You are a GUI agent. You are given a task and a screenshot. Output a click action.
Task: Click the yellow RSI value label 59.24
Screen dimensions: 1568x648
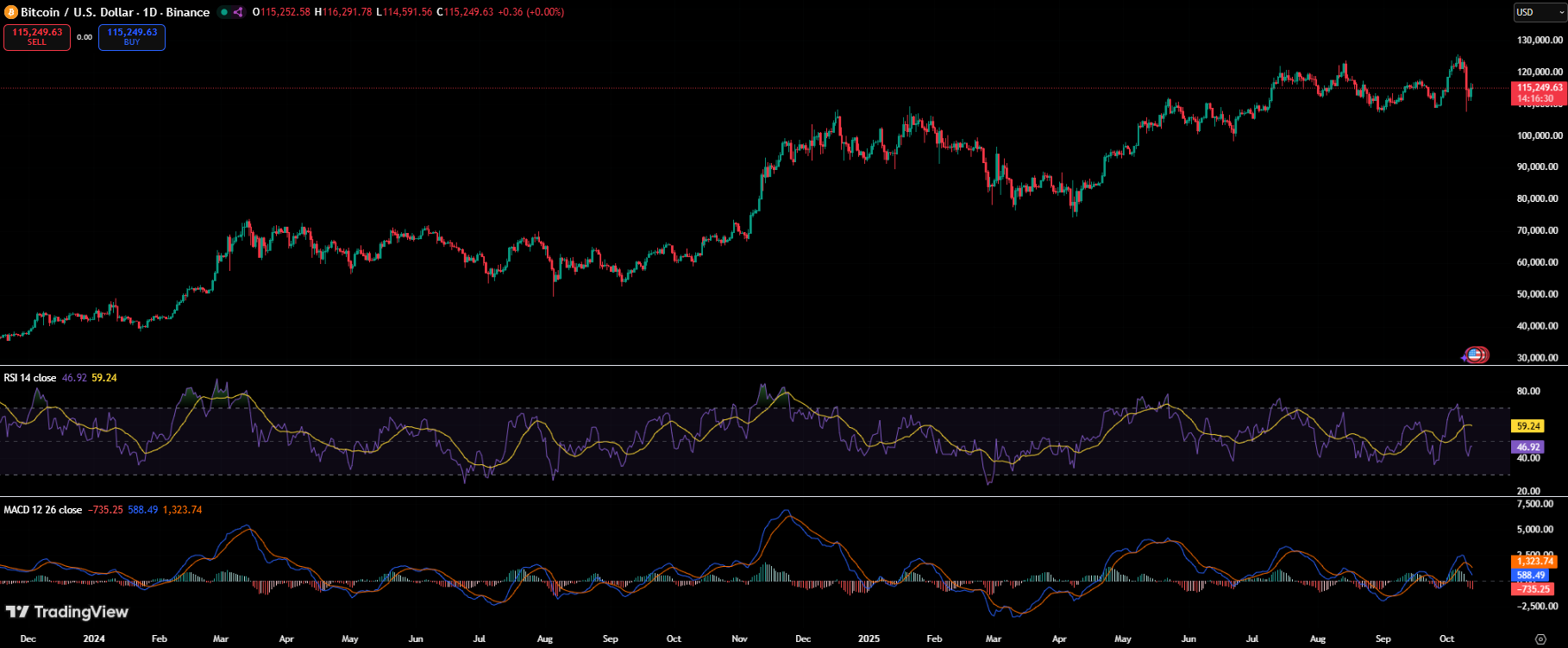(1527, 426)
